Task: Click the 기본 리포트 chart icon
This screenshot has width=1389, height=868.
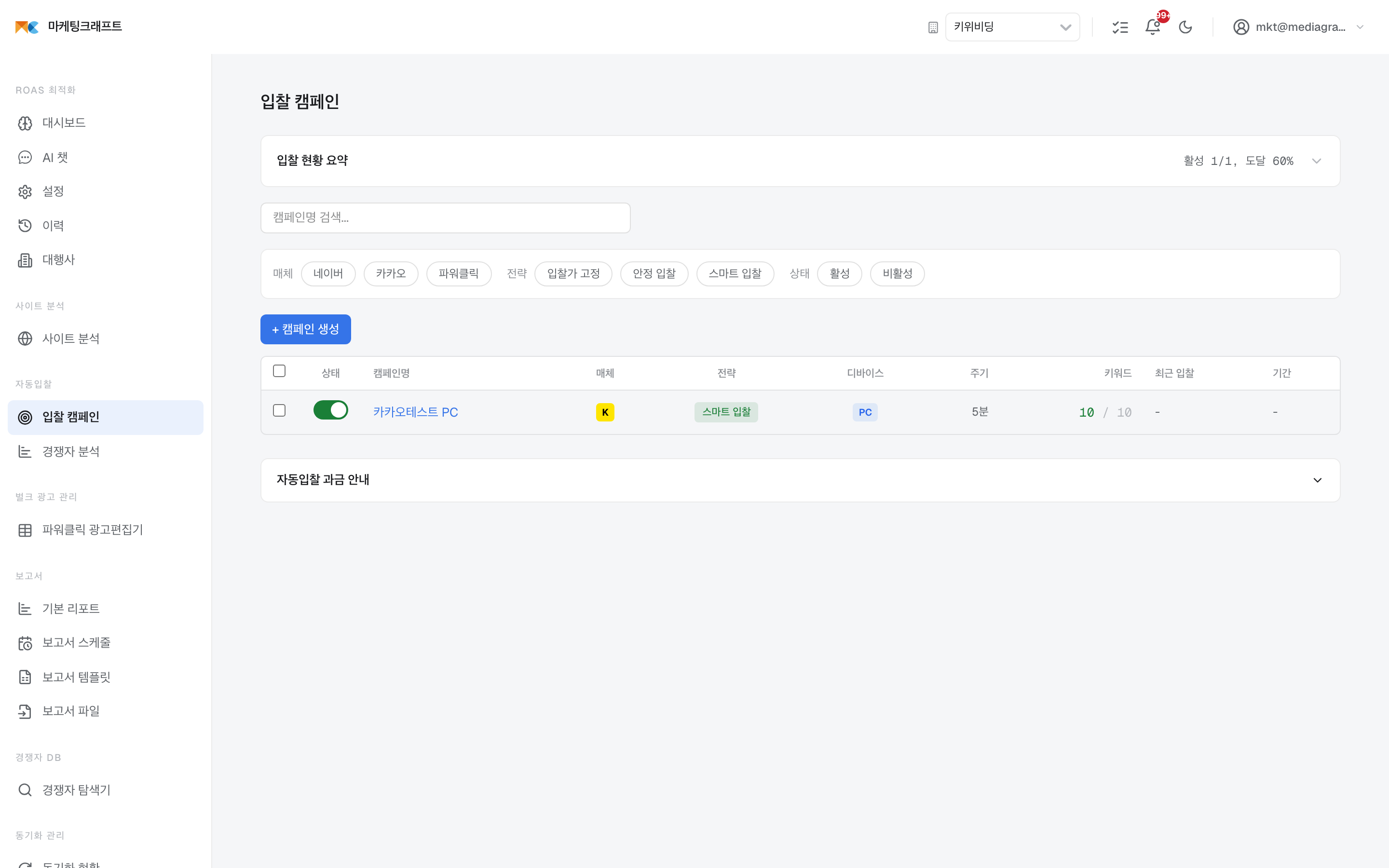Action: [25, 609]
